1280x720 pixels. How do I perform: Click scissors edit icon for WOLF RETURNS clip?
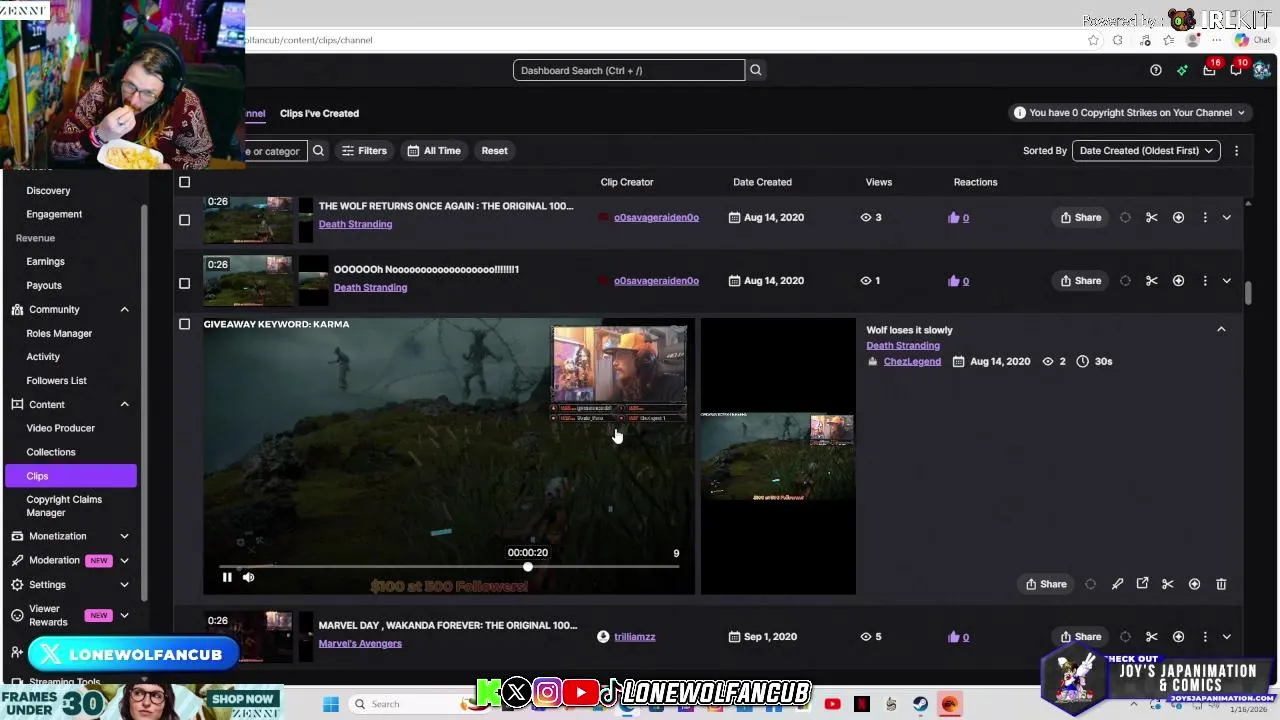[x=1152, y=218]
